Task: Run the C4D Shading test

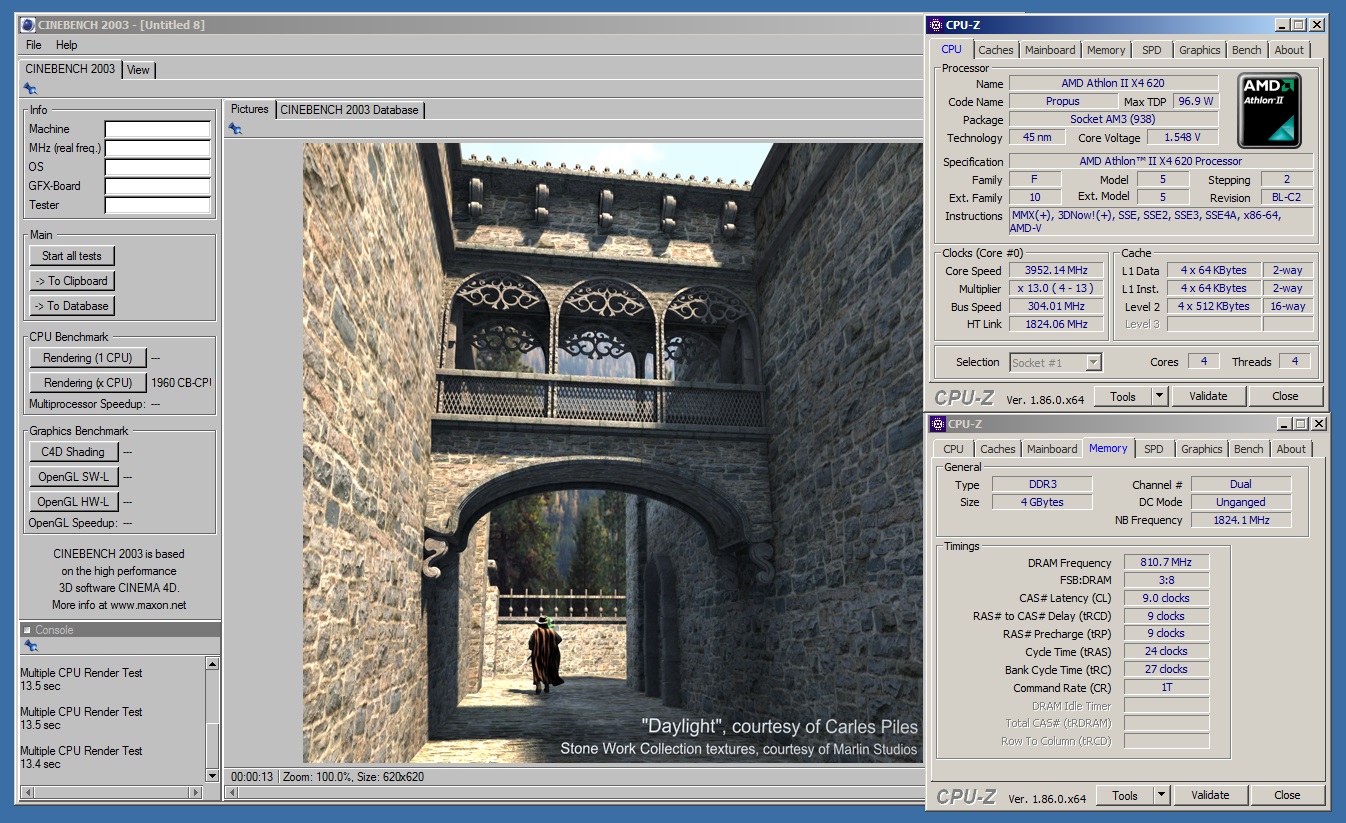Action: click(73, 452)
